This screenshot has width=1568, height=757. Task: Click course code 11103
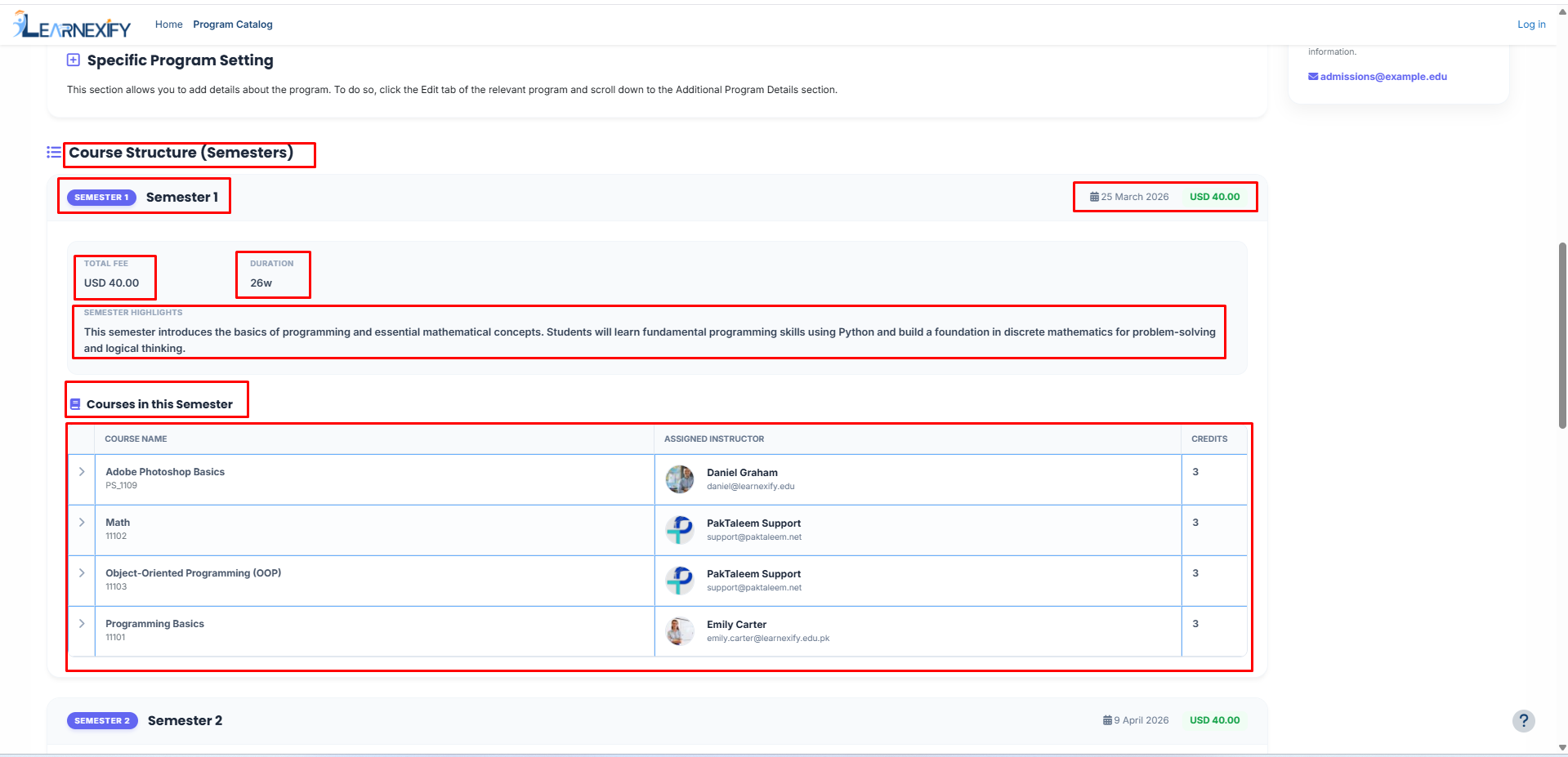tap(116, 587)
